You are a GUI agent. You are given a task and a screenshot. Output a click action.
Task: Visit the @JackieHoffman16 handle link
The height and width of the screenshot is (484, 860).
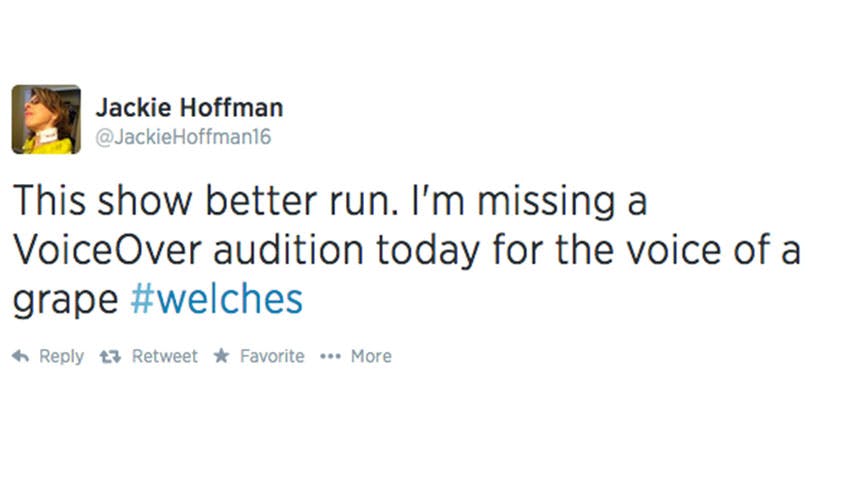(183, 138)
